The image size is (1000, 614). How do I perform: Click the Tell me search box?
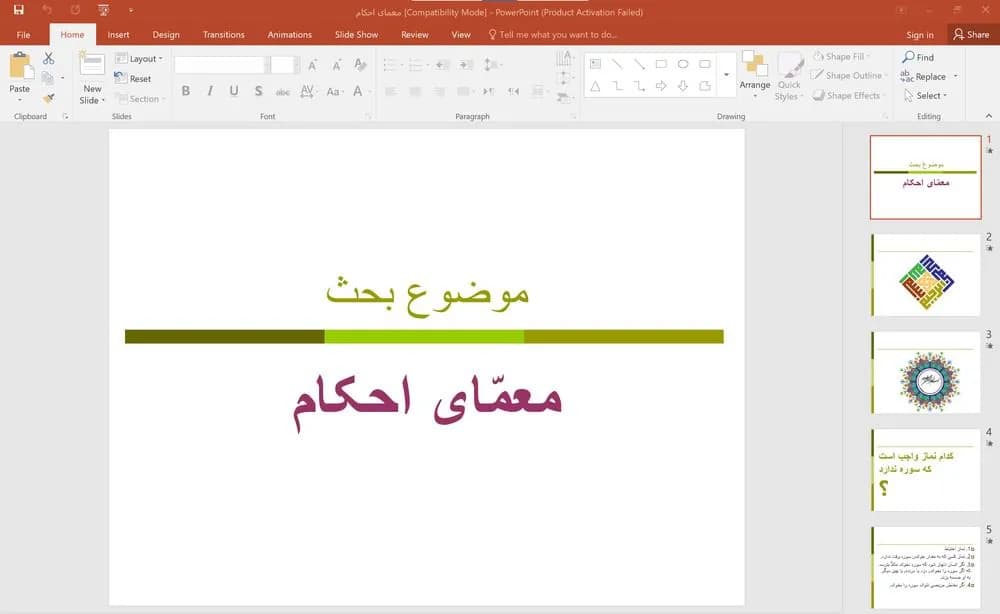click(x=554, y=34)
